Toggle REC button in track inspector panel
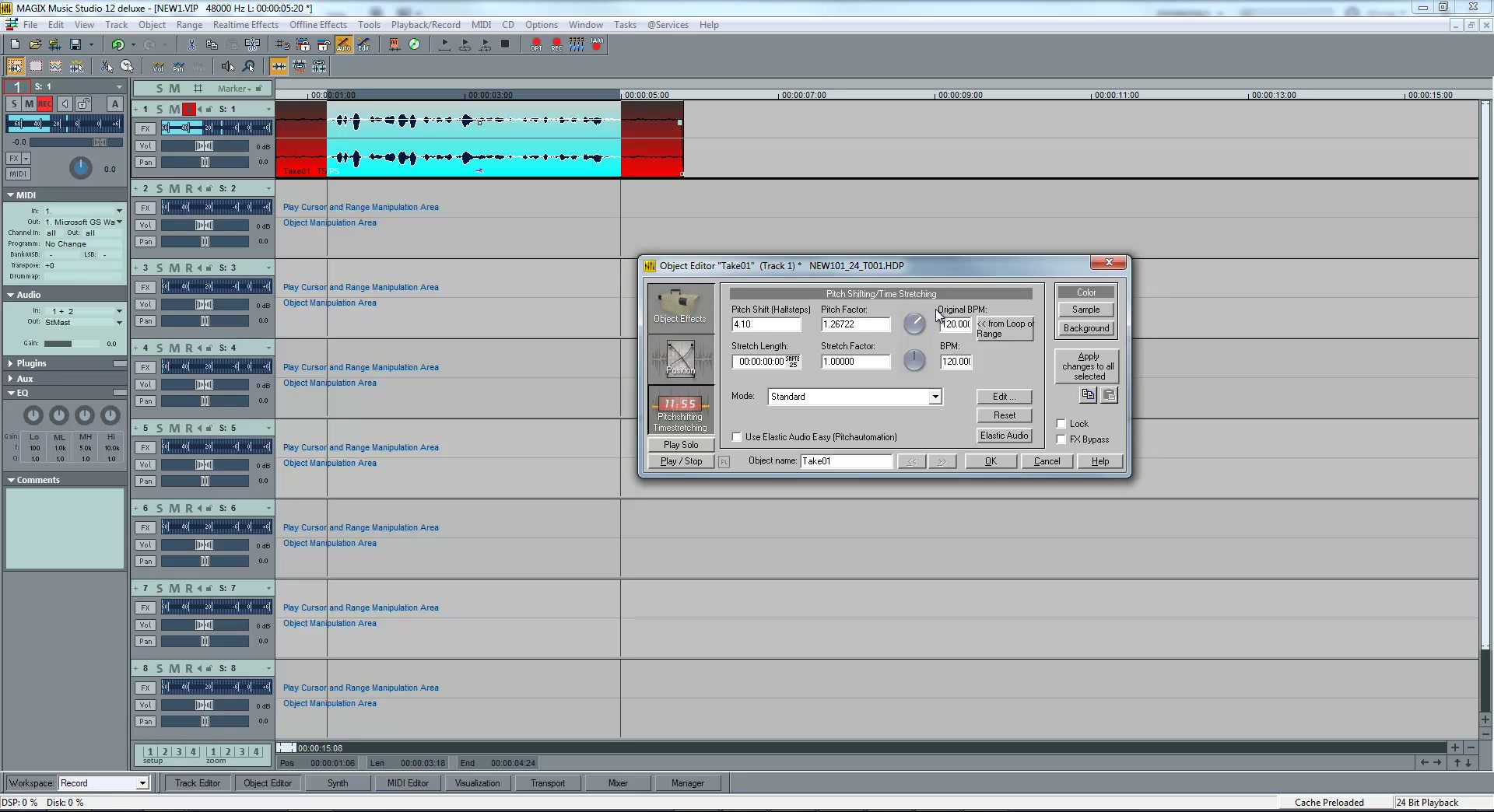Viewport: 1494px width, 812px height. 45,103
